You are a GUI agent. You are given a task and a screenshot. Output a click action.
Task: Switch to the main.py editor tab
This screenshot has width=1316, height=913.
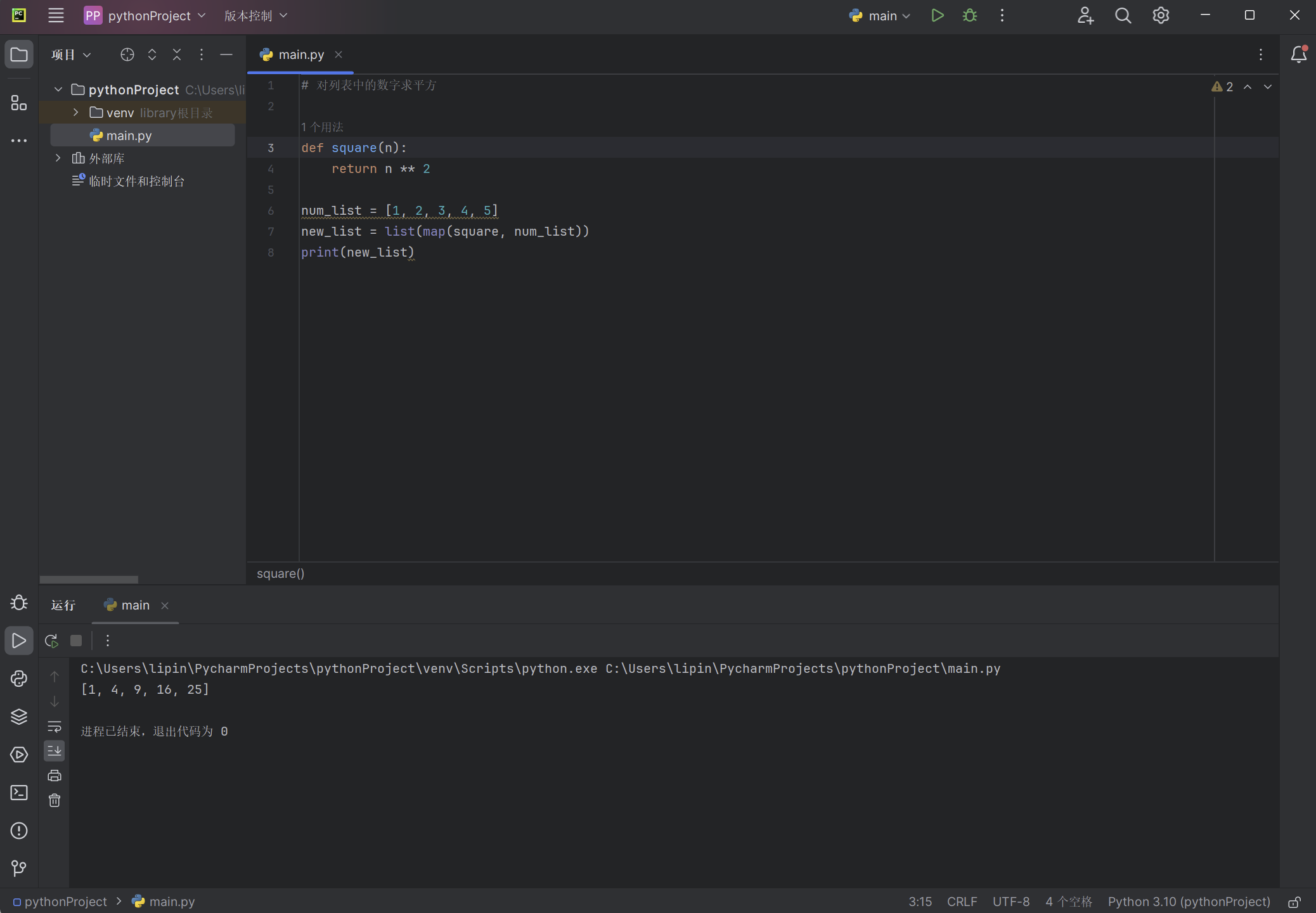301,55
